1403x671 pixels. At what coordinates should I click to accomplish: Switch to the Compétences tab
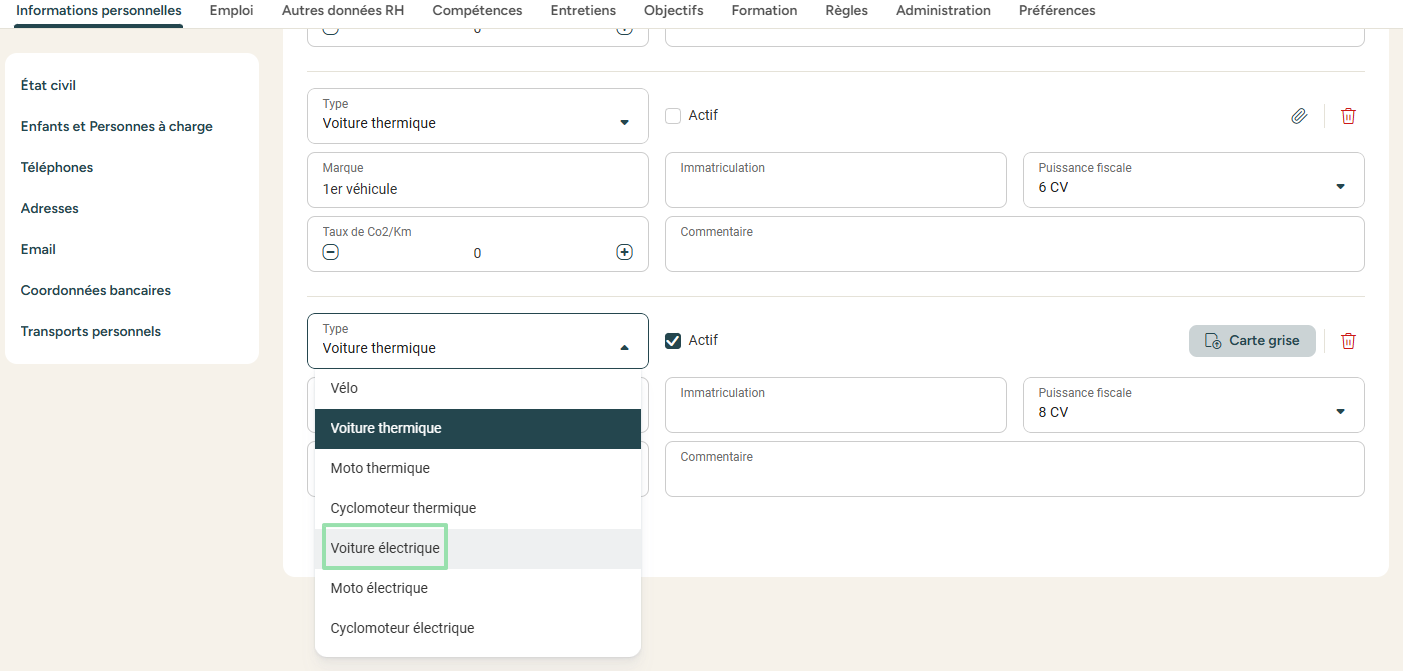pos(477,11)
